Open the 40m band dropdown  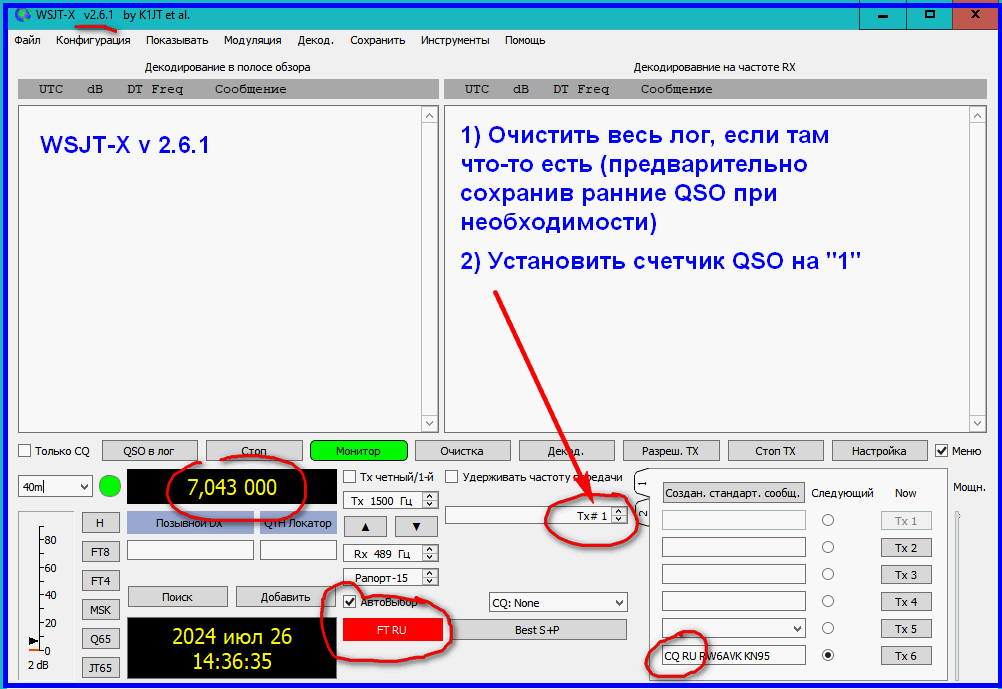click(x=55, y=487)
